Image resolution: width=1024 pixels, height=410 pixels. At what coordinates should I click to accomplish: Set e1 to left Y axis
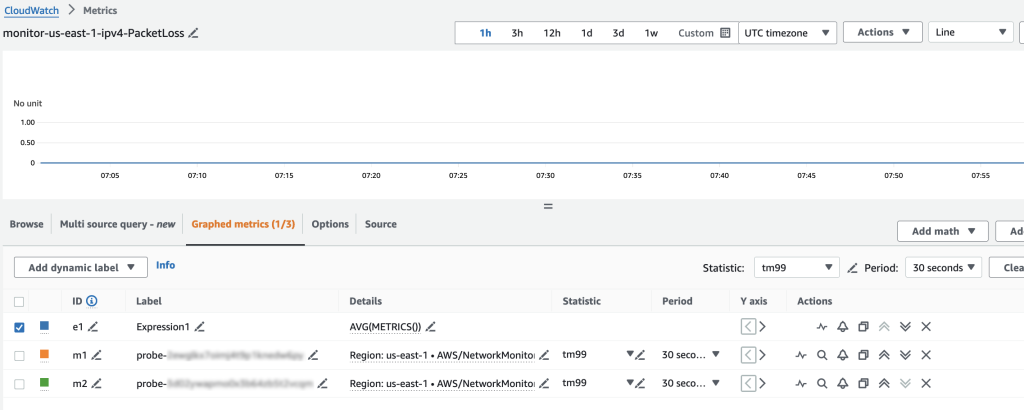coord(748,326)
